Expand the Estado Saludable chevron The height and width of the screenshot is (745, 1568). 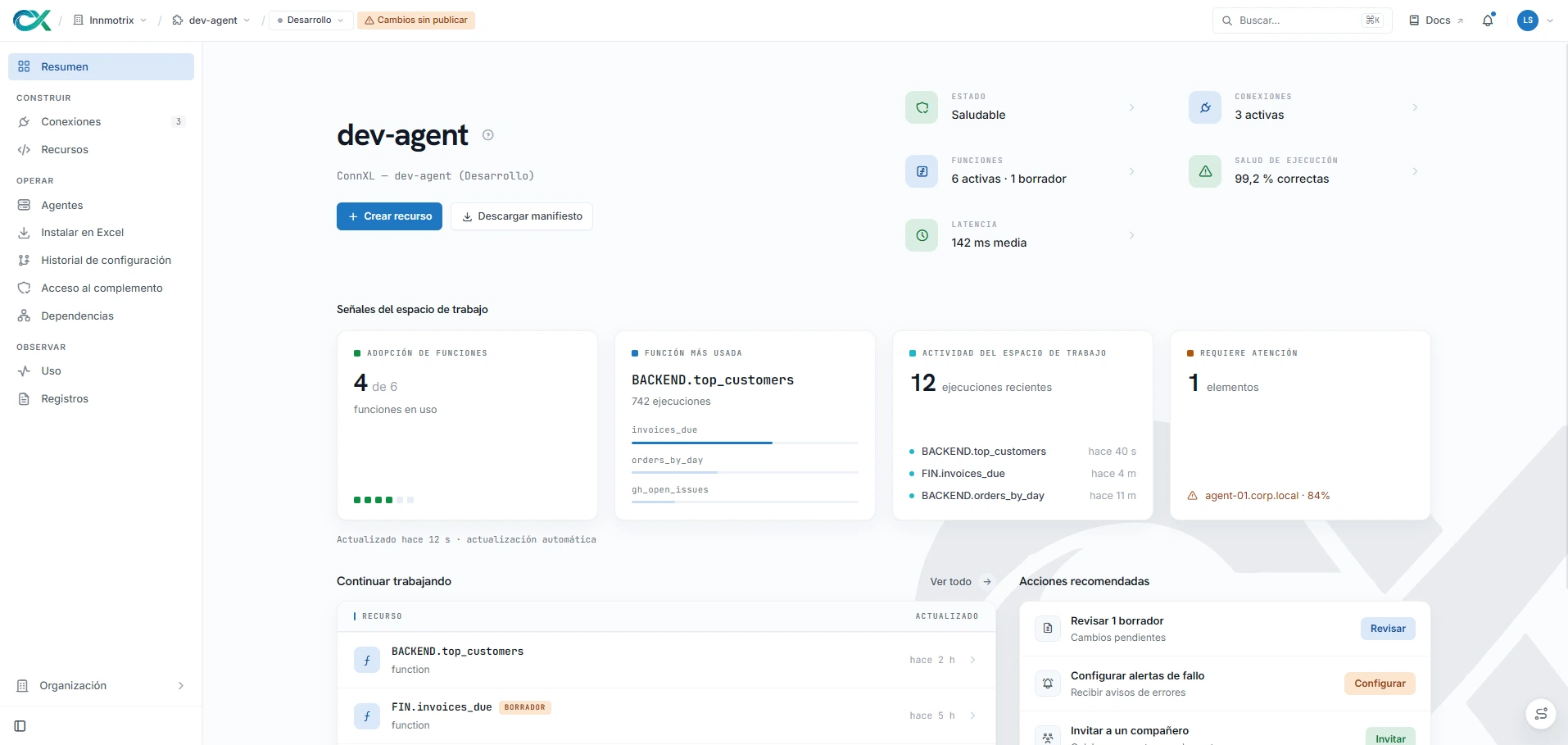click(1131, 107)
